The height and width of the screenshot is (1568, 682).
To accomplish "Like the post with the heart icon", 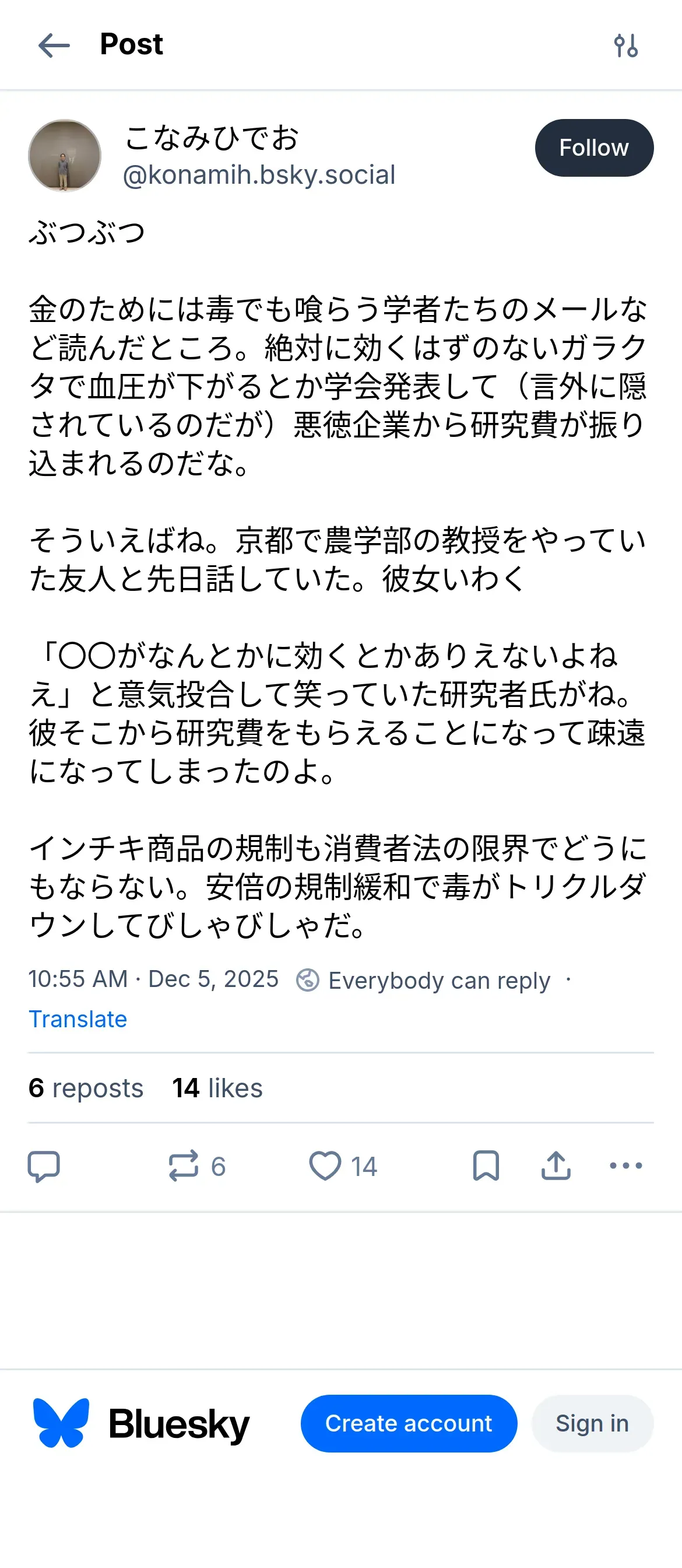I will (325, 1165).
